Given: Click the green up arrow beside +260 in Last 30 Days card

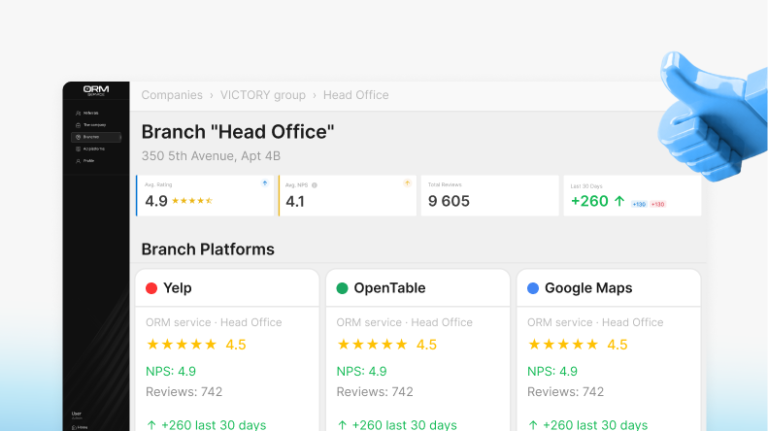Looking at the screenshot, I should (620, 201).
